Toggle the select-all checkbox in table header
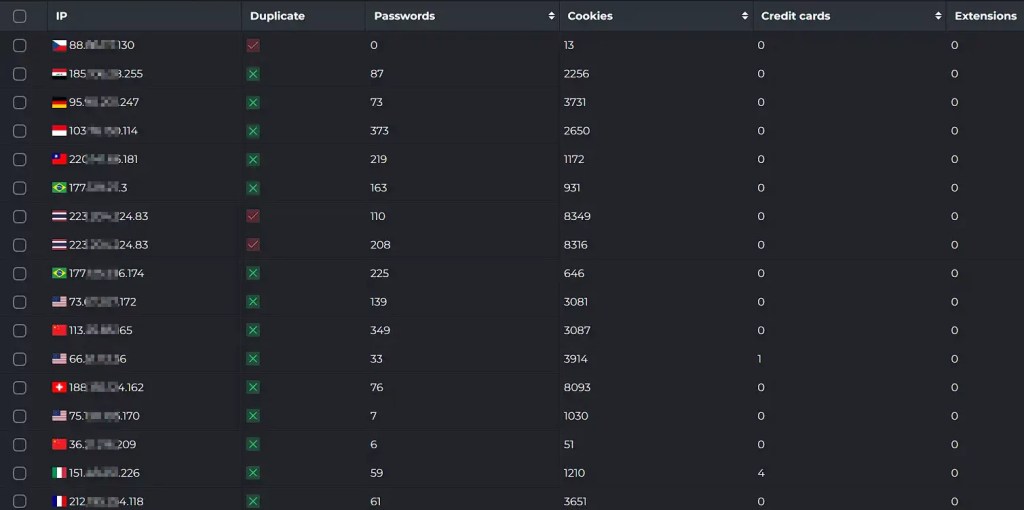Screen dimensions: 1024x510 20,16
